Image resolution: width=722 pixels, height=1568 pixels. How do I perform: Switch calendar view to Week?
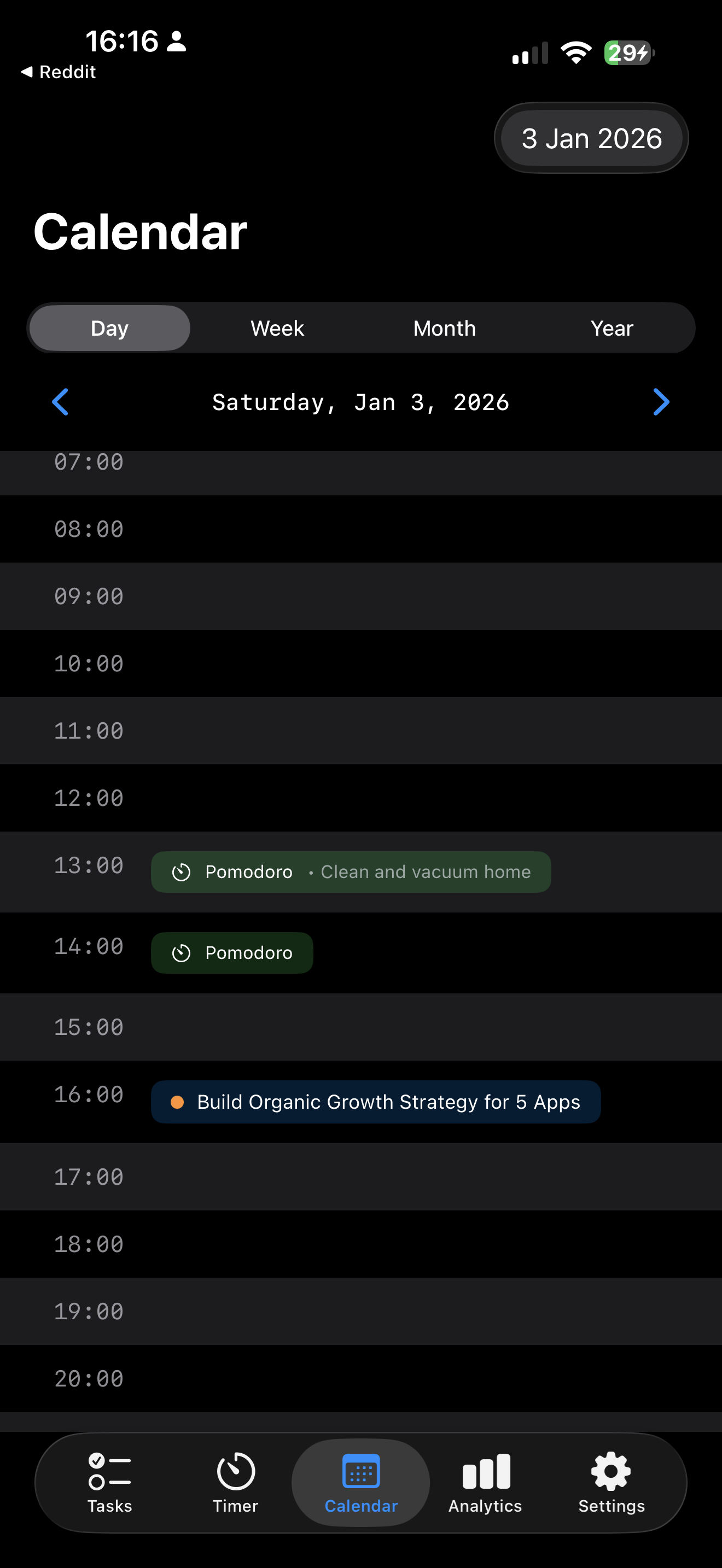[x=277, y=327]
